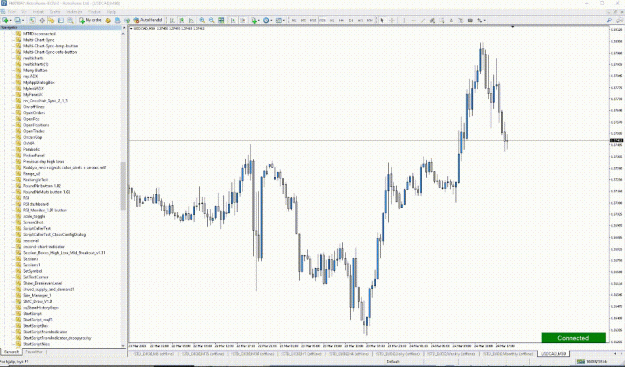Viewport: 625px width, 367px height.
Task: Toggle the Chart Shift icon
Action: coord(243,20)
